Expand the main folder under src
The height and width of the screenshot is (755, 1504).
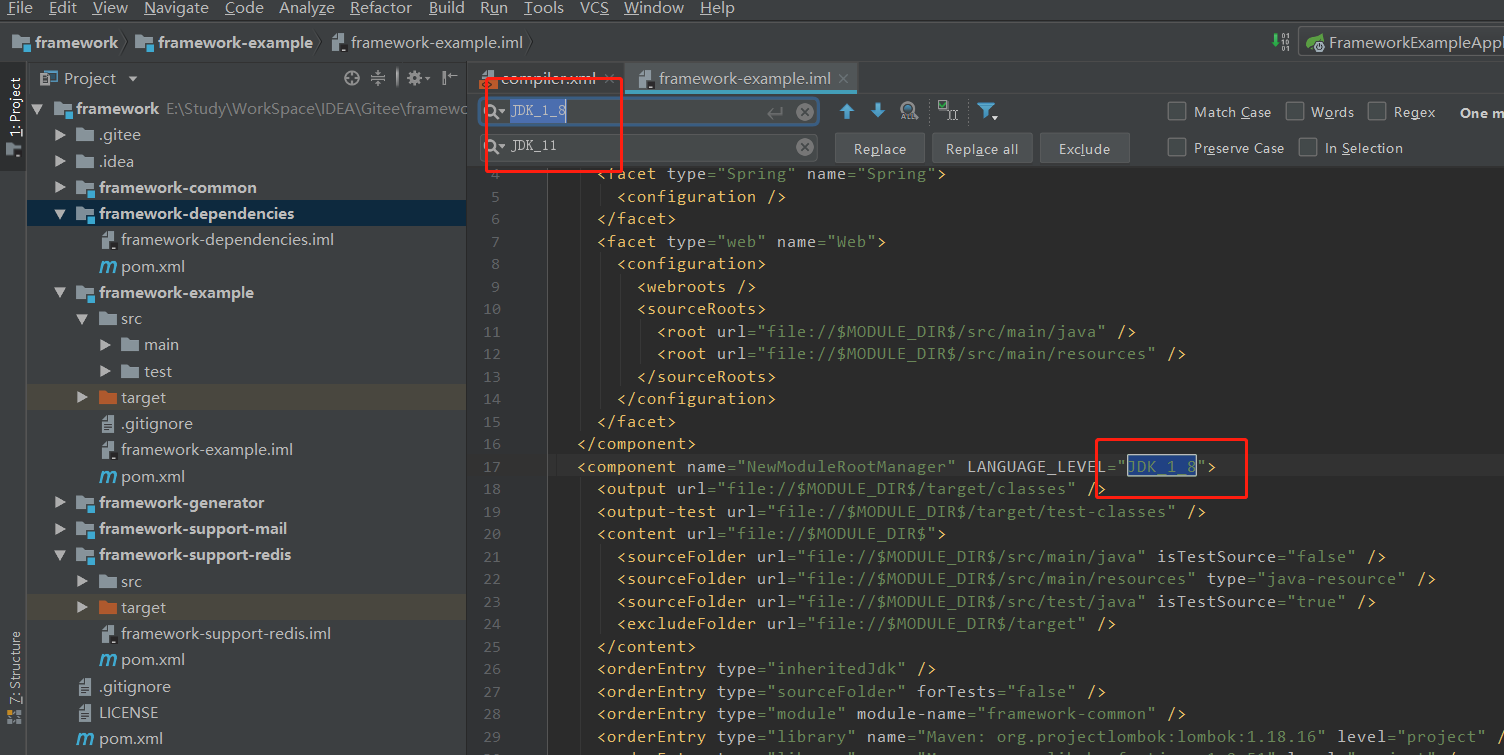(106, 344)
